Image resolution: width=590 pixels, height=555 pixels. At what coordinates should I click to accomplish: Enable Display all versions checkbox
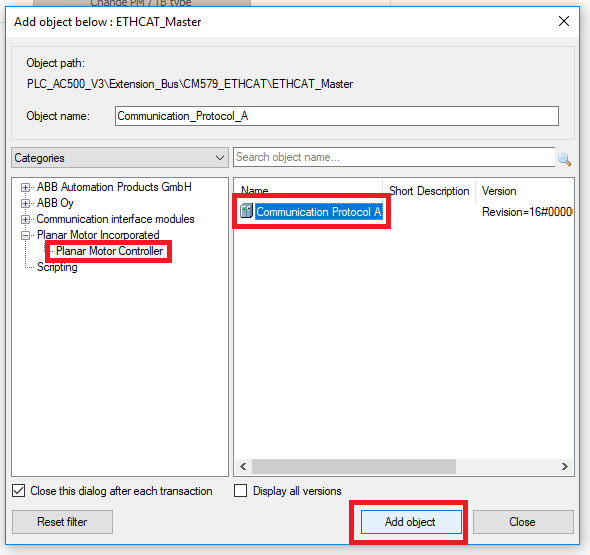240,491
